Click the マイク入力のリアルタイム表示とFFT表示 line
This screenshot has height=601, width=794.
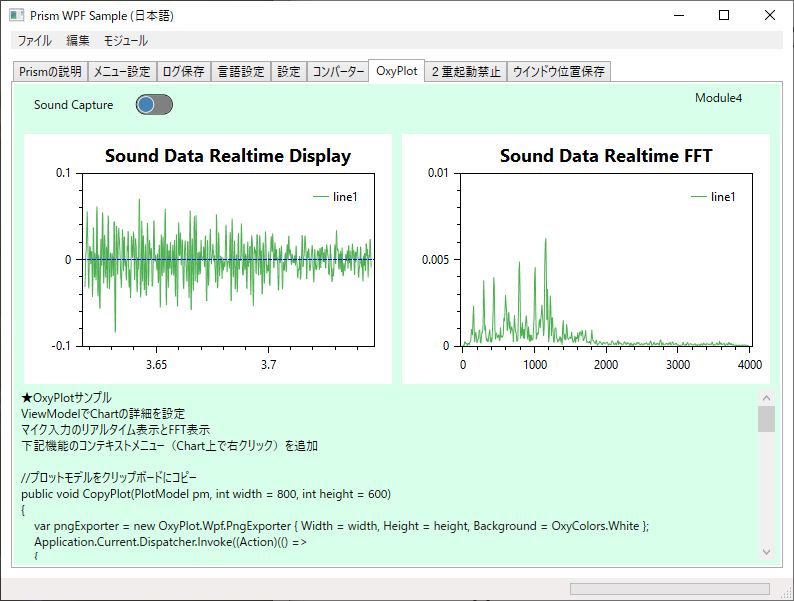coord(115,429)
